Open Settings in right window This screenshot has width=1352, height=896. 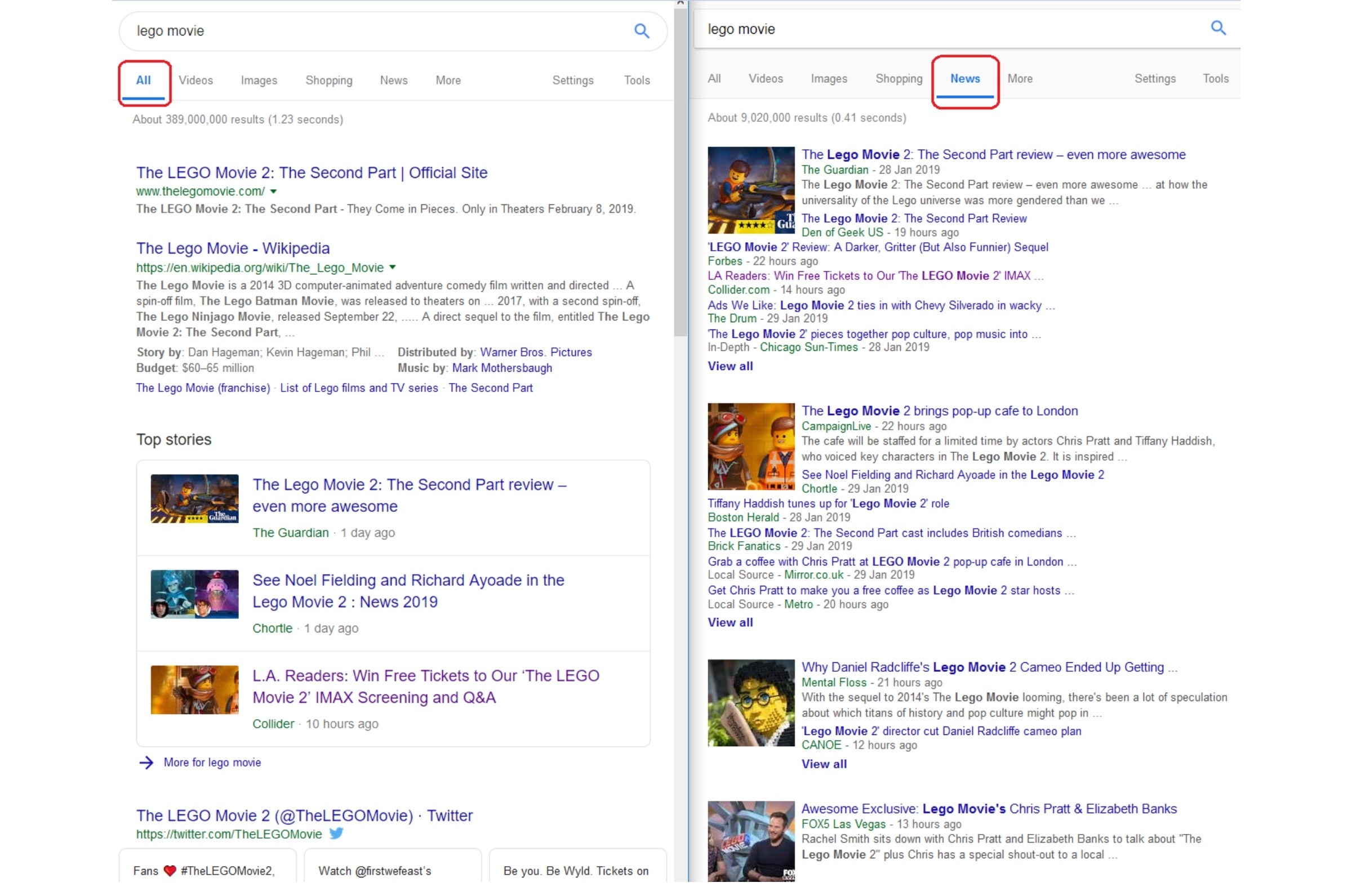pyautogui.click(x=1155, y=79)
